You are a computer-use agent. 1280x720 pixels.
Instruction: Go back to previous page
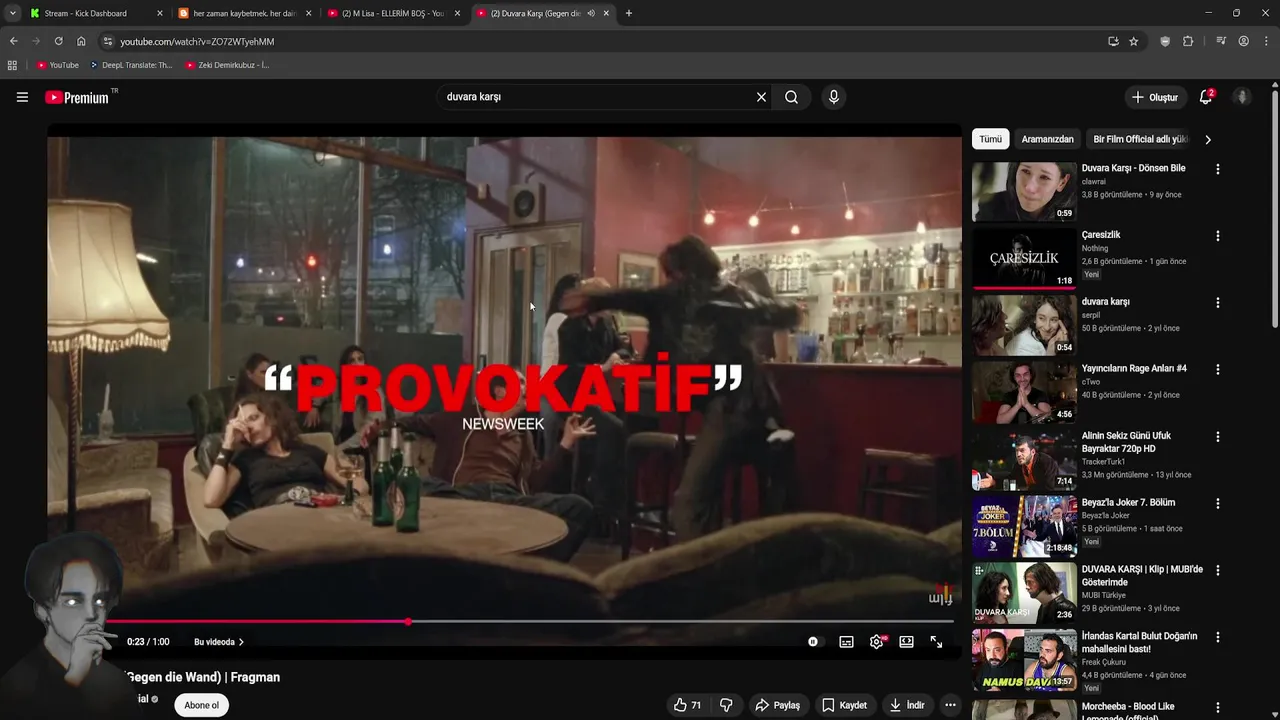[13, 41]
